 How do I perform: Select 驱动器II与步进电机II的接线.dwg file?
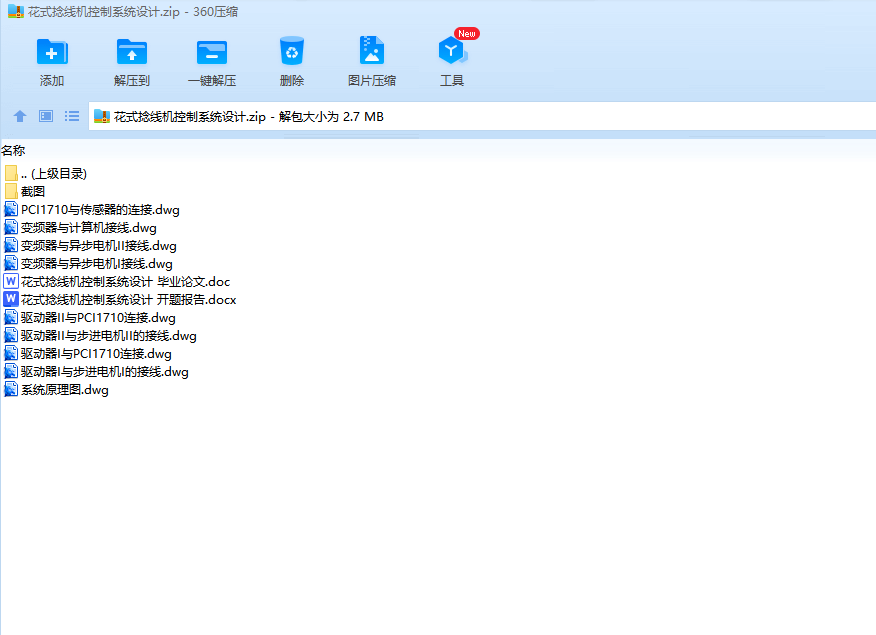point(100,336)
